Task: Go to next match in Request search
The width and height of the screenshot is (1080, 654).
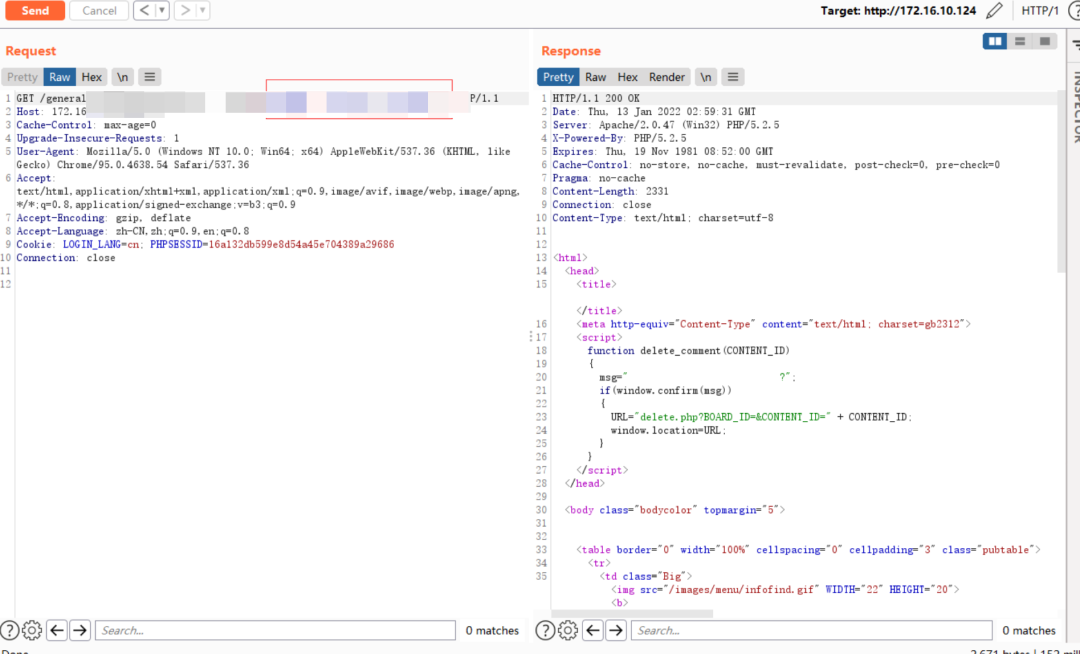Action: coord(80,630)
